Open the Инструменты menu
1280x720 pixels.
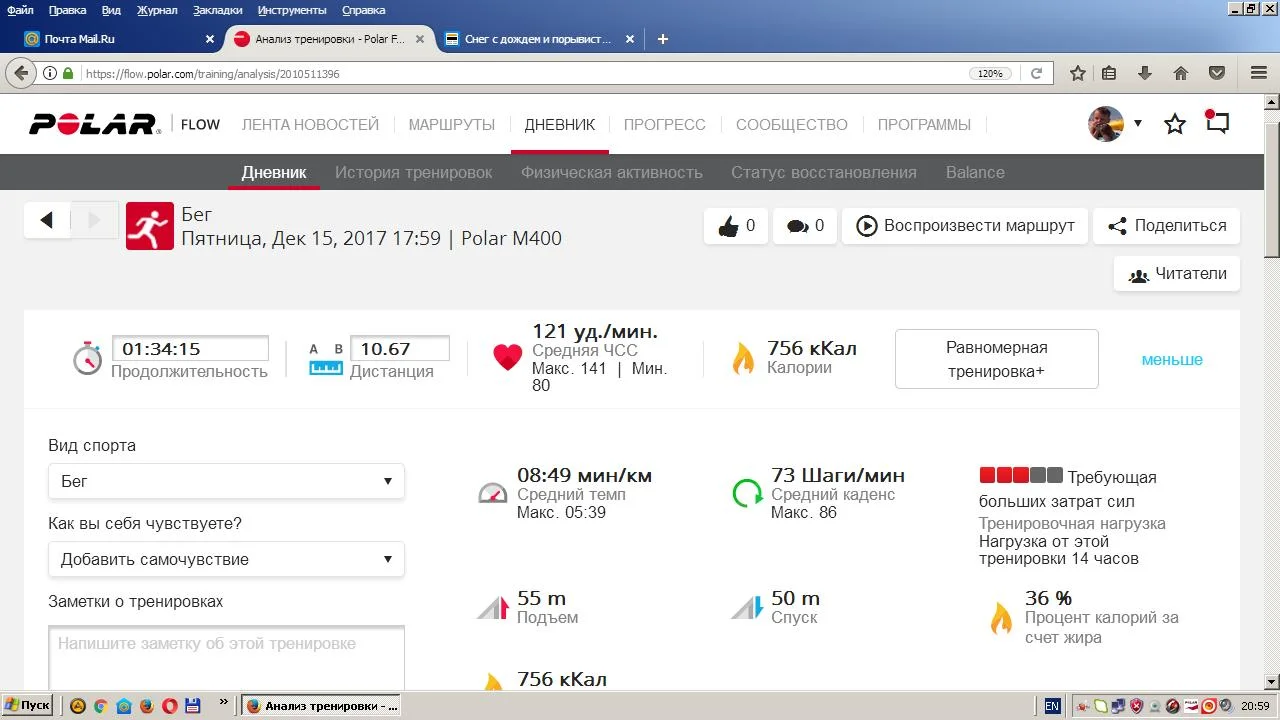click(x=292, y=10)
